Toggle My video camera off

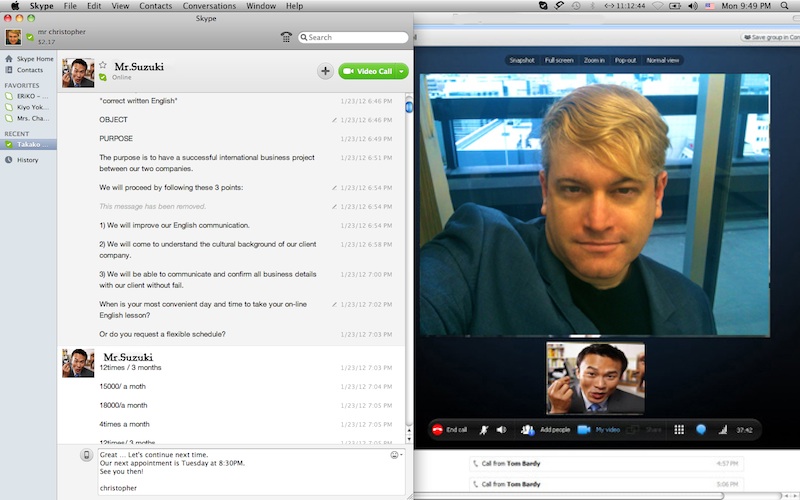tap(598, 430)
